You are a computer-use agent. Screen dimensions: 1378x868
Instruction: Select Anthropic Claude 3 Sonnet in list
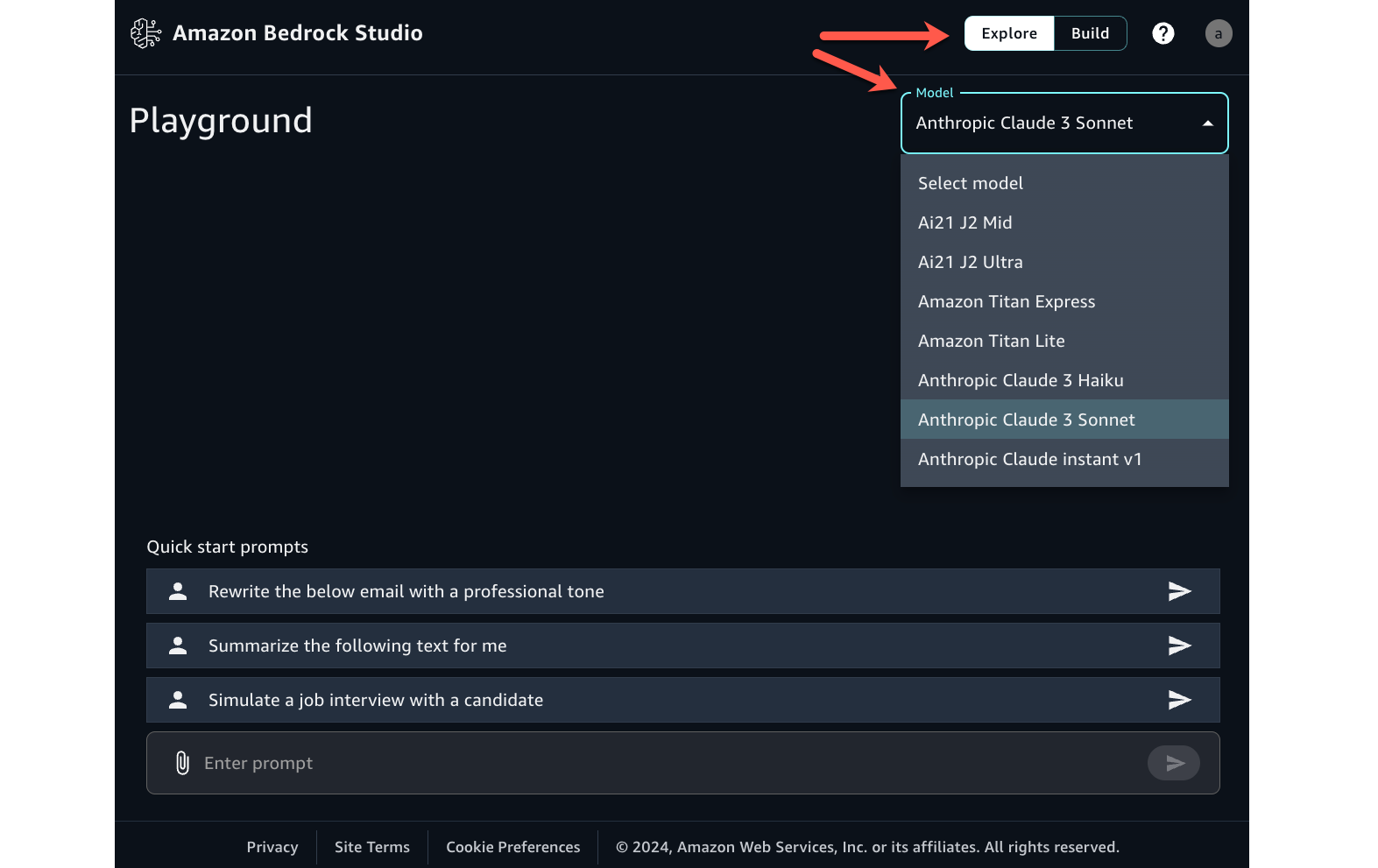click(x=1064, y=420)
